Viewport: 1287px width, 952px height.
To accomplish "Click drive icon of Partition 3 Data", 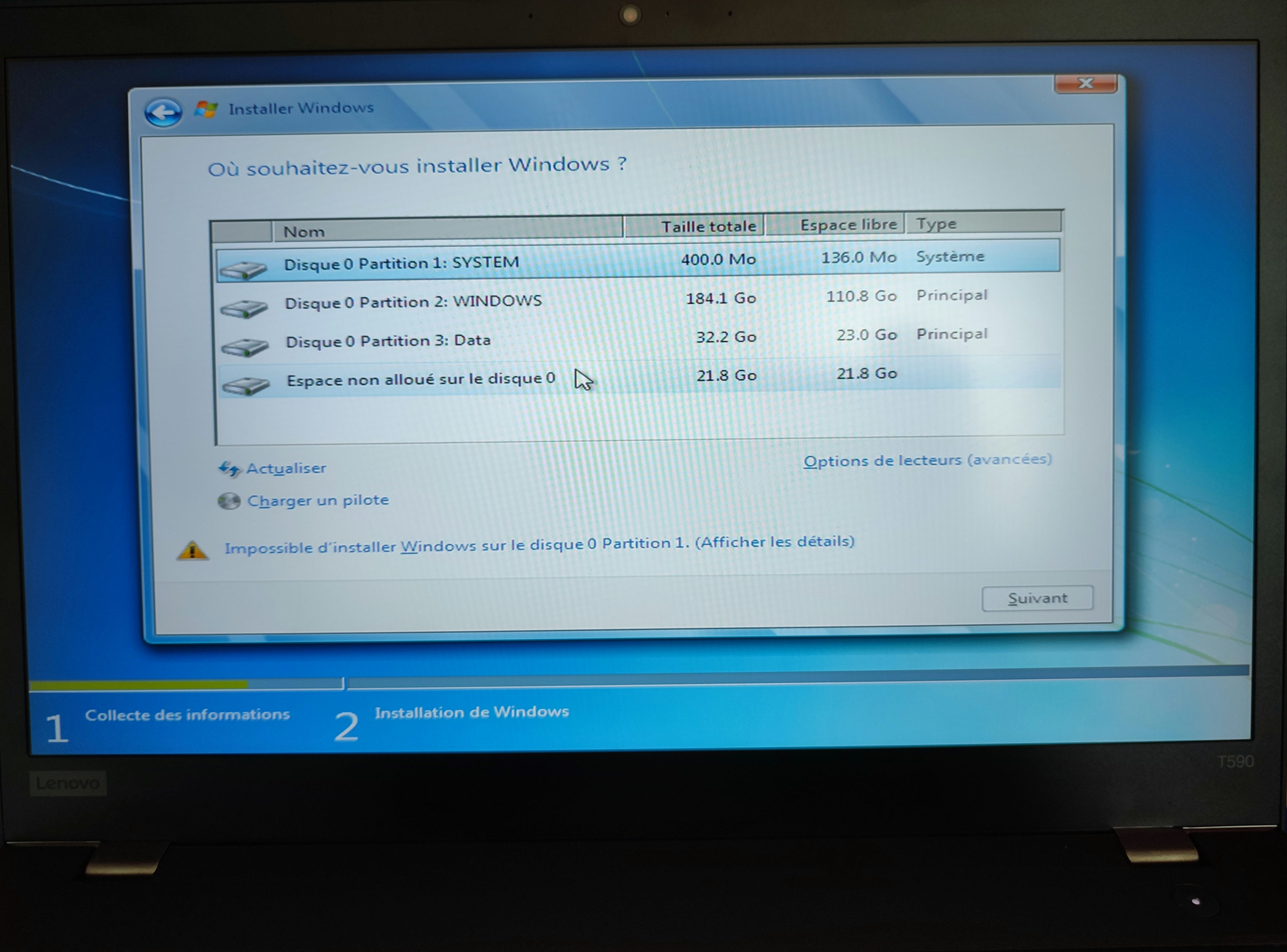I will point(245,348).
